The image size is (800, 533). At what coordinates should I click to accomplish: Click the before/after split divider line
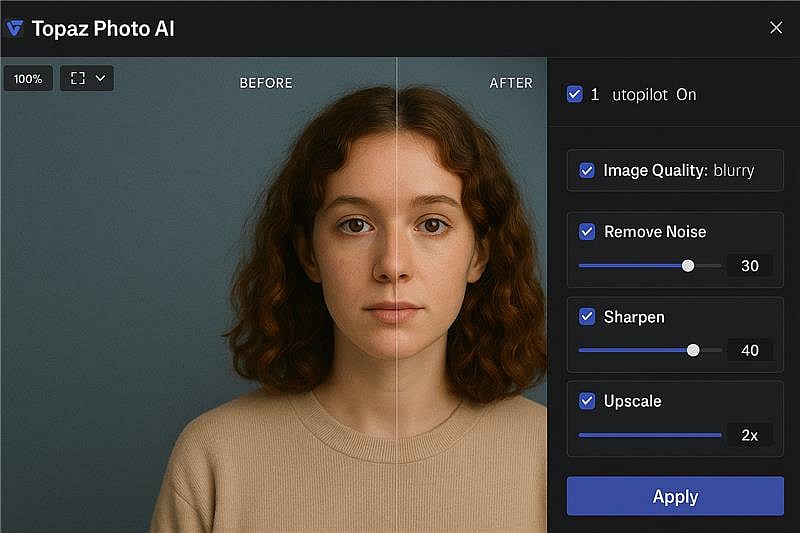(x=397, y=300)
